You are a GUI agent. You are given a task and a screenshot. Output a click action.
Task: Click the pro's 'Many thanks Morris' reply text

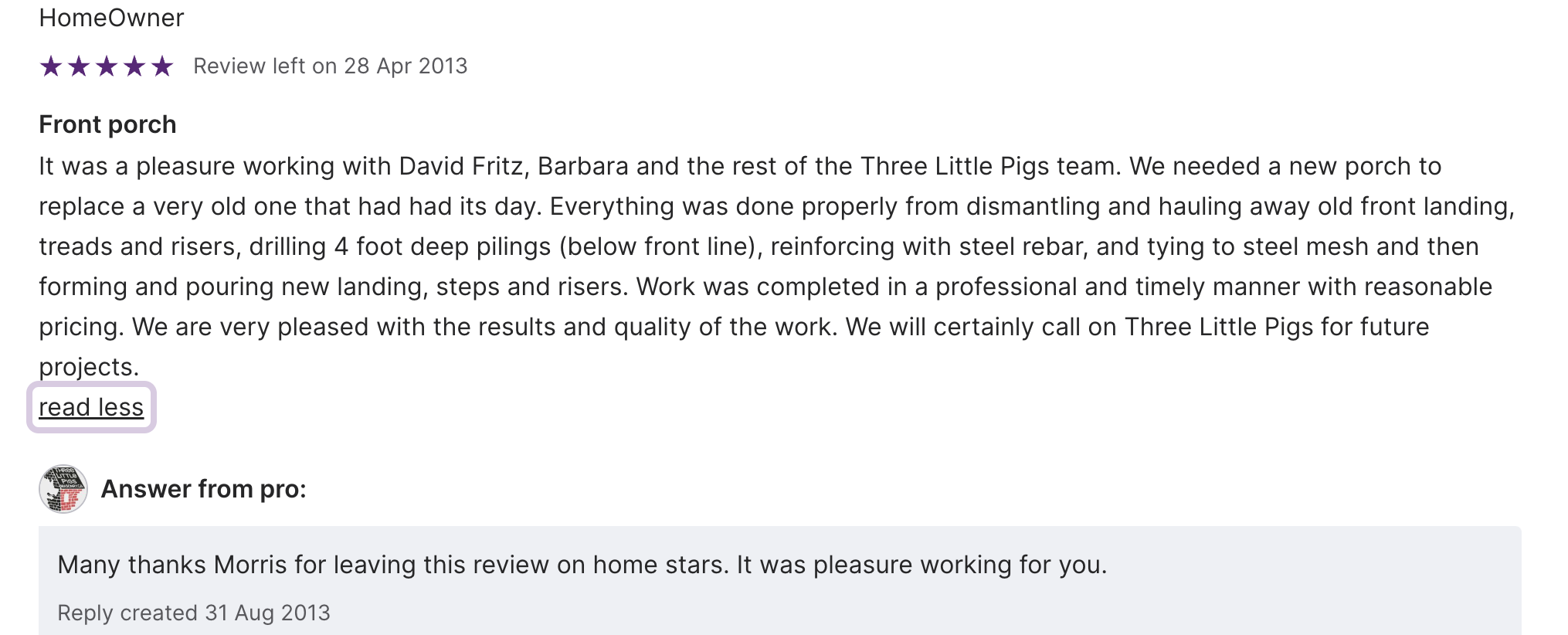coord(582,565)
